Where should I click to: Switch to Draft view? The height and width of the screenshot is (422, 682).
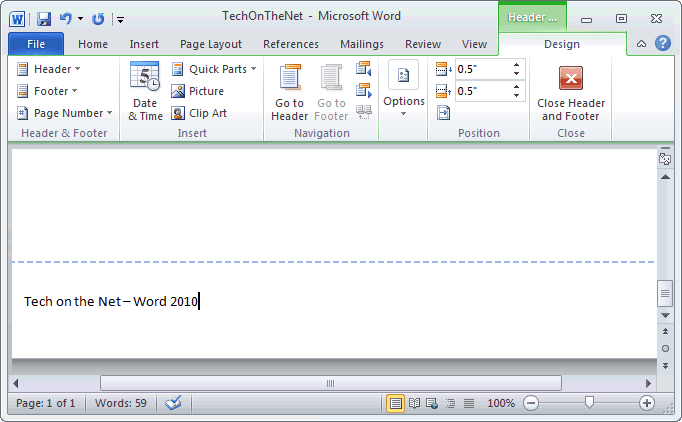469,403
